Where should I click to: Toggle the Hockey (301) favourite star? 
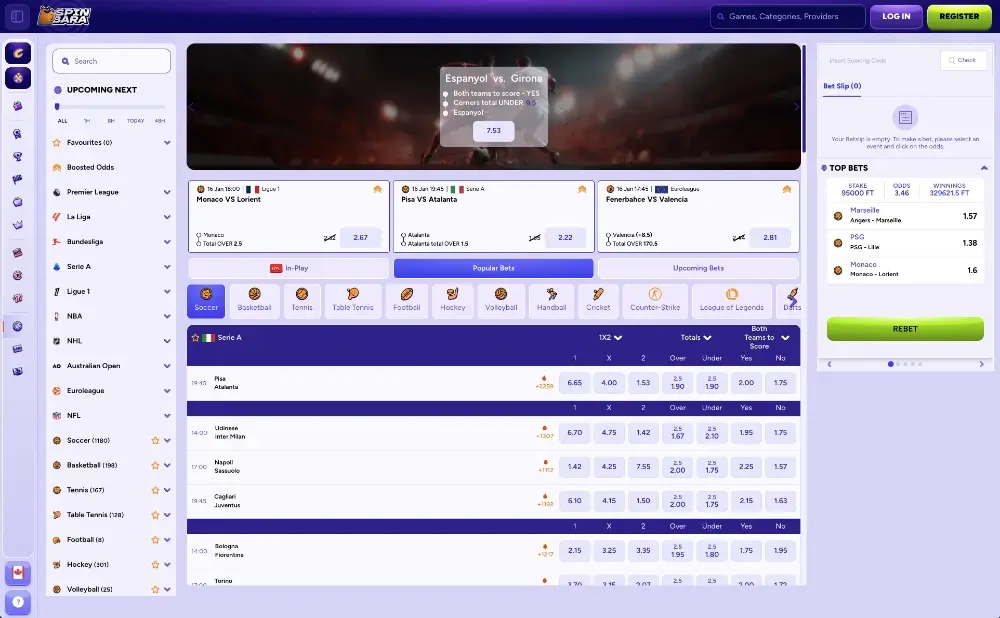155,564
